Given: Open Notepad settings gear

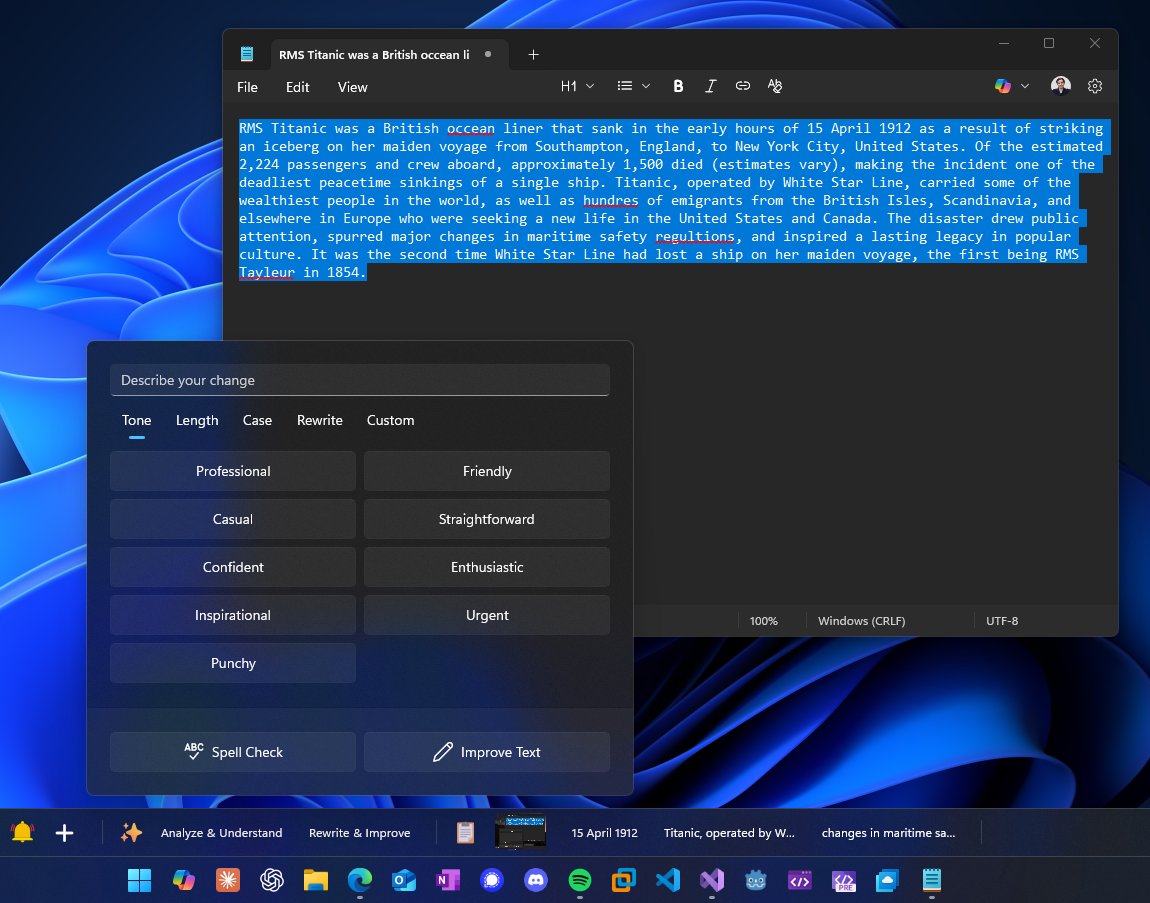Looking at the screenshot, I should (1095, 87).
